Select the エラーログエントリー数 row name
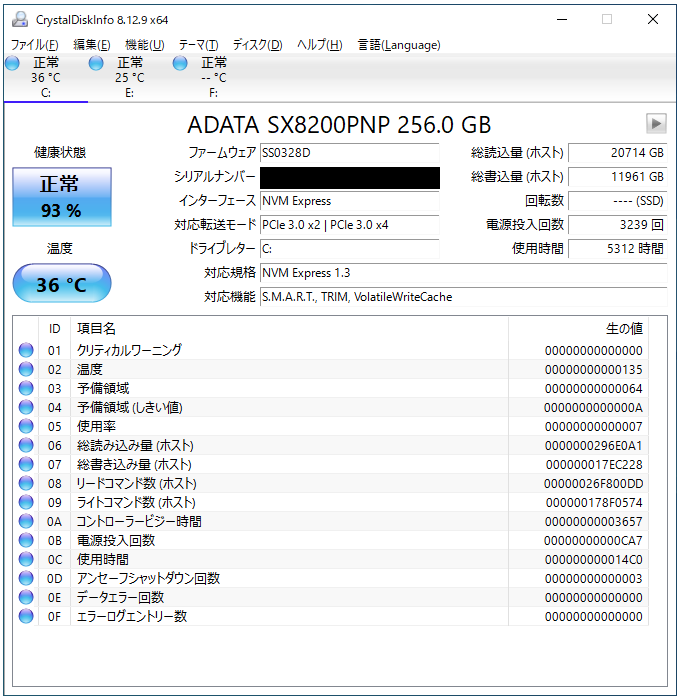679x700 pixels. pyautogui.click(x=132, y=616)
